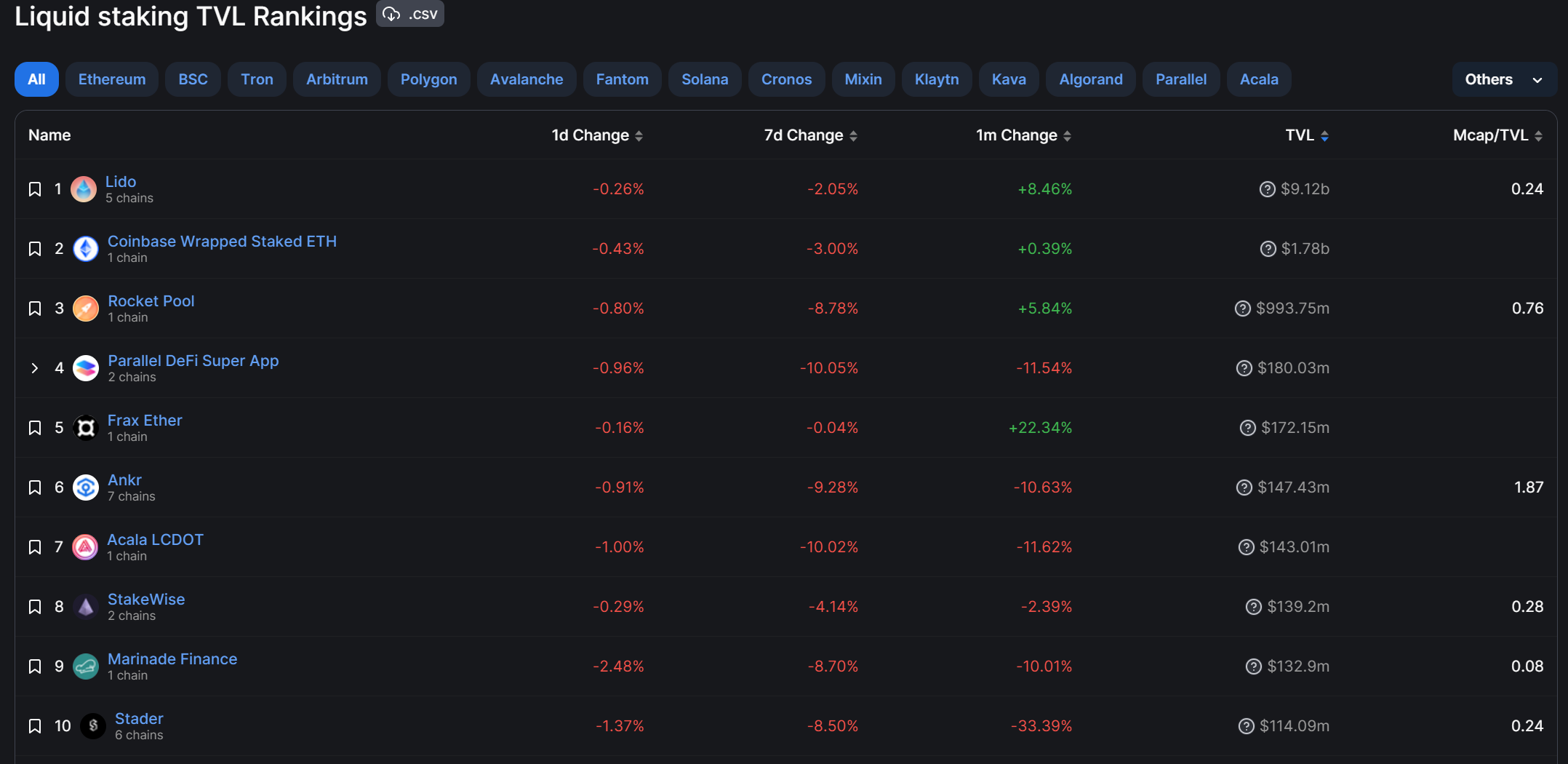This screenshot has height=764, width=1568.
Task: Filter by Fantom chain
Action: coord(623,79)
